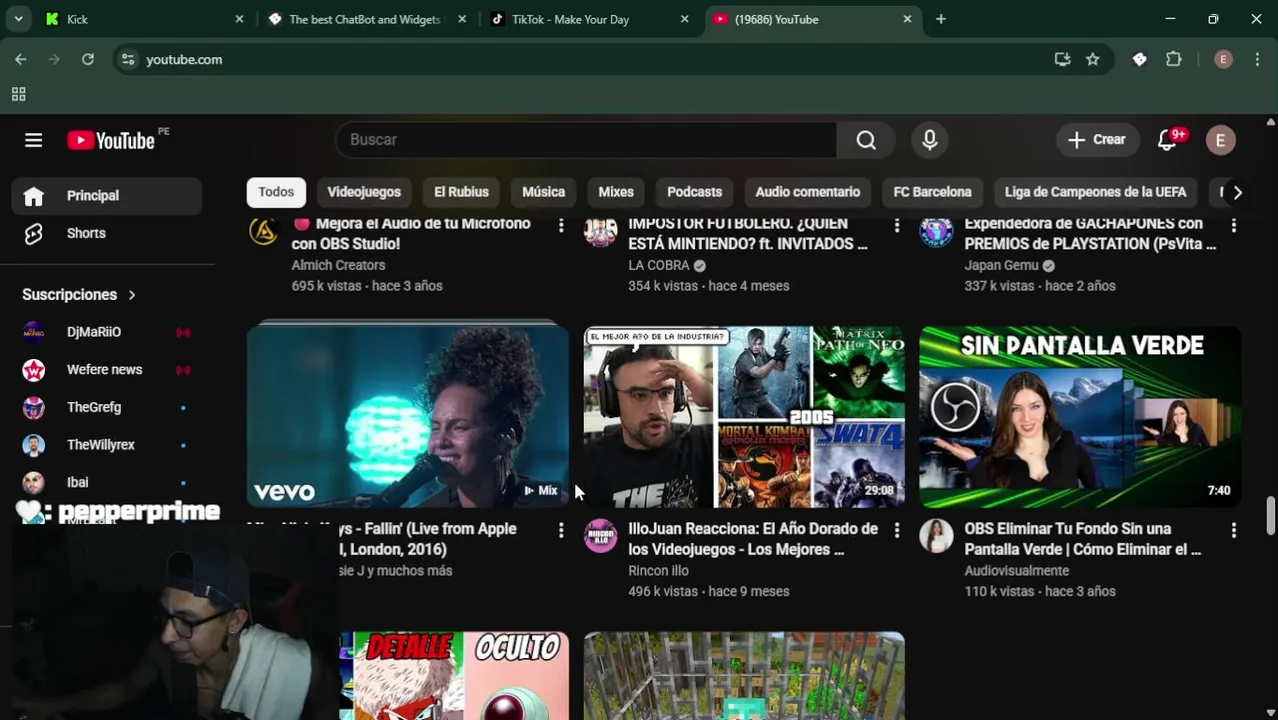Open options for the IlloJuan Reacciona video
The width and height of the screenshot is (1278, 720).
click(897, 530)
